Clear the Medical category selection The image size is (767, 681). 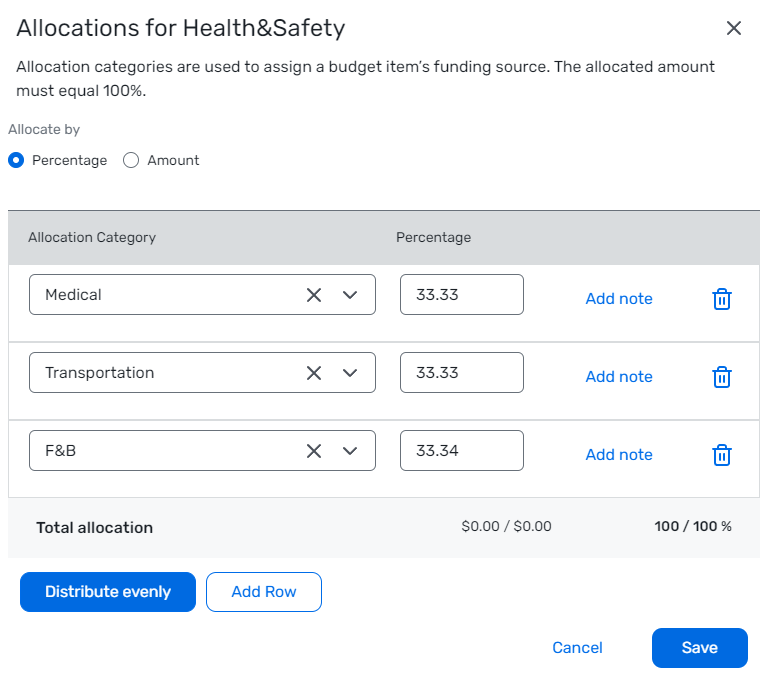coord(314,295)
